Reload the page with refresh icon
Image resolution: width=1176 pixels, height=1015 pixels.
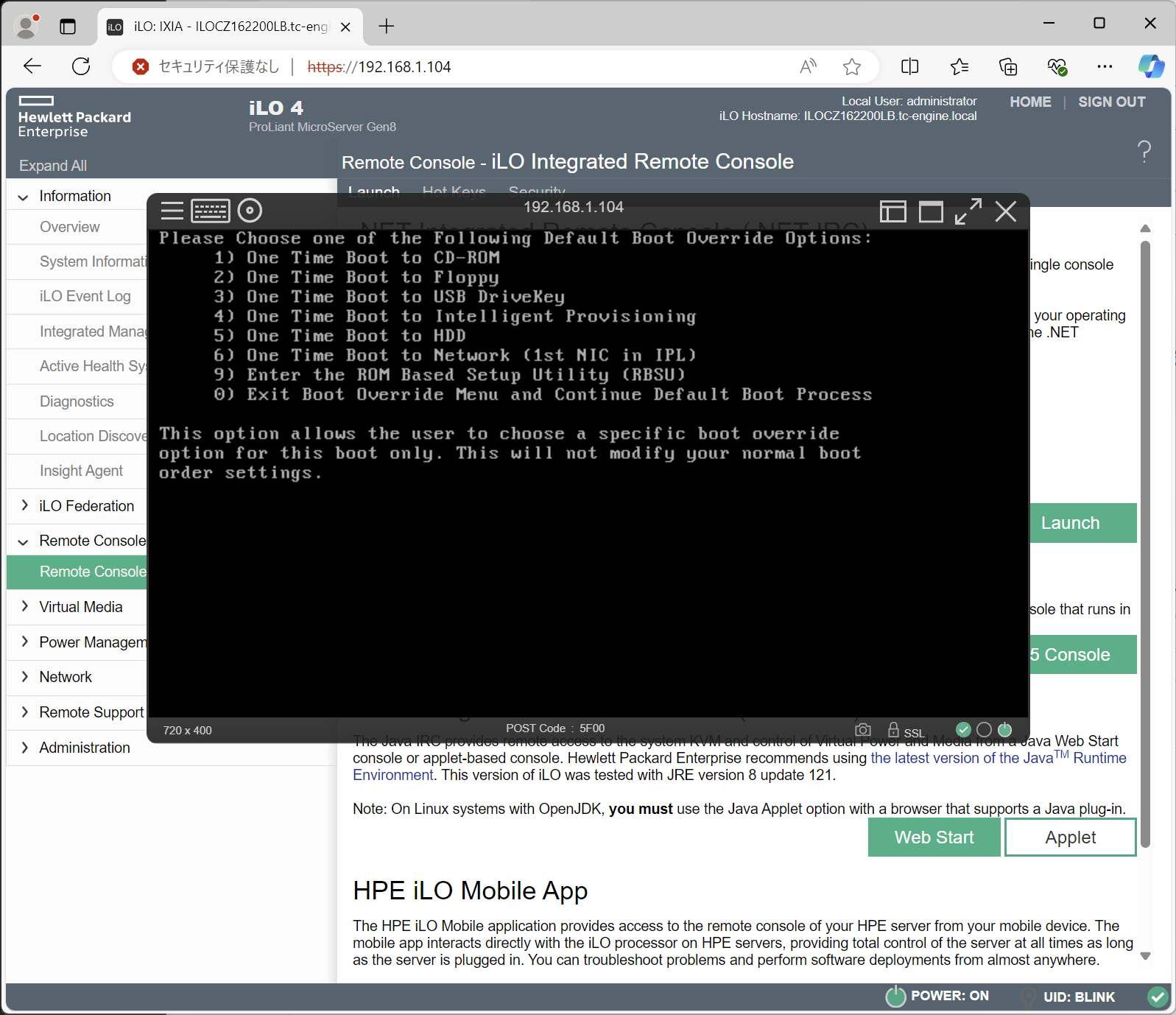(x=81, y=66)
